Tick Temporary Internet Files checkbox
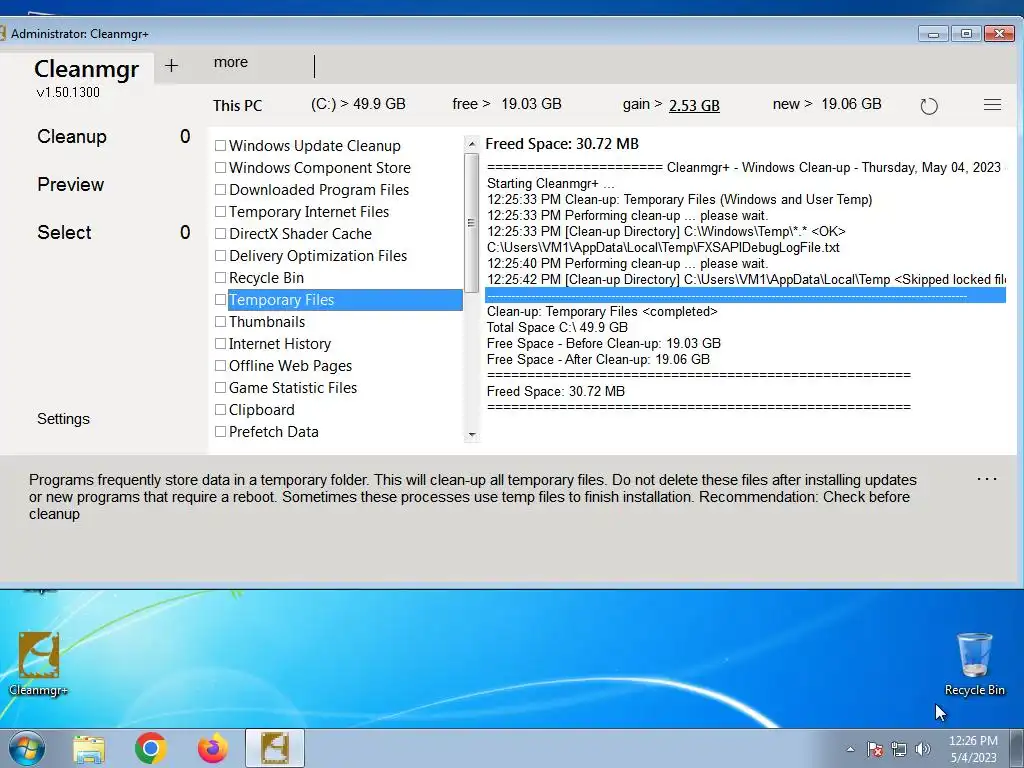Screen dimensions: 1024x768 (221, 212)
